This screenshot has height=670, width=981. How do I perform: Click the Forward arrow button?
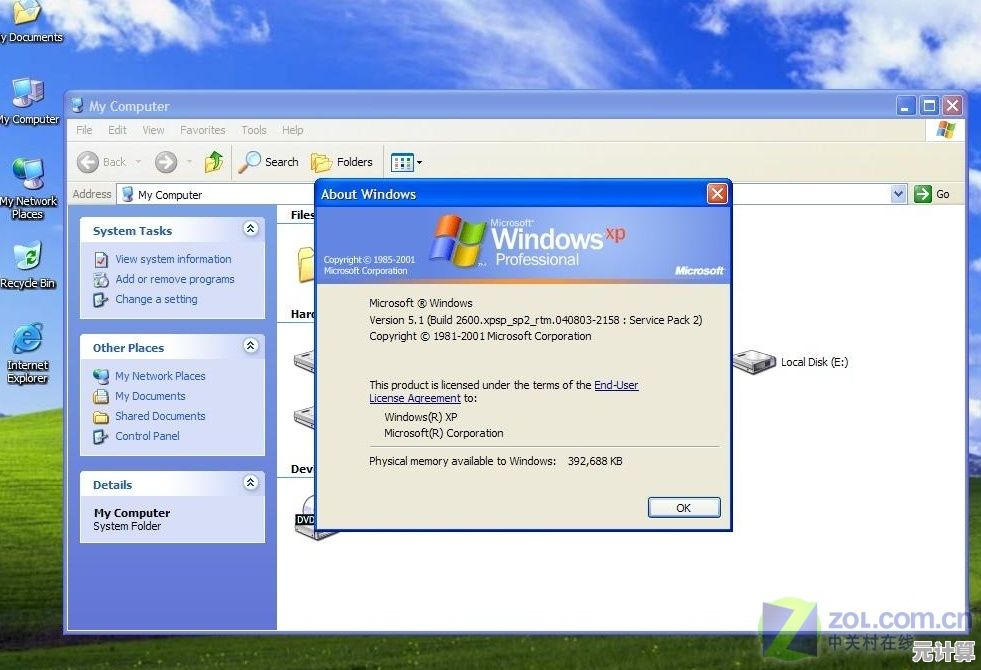coord(166,162)
